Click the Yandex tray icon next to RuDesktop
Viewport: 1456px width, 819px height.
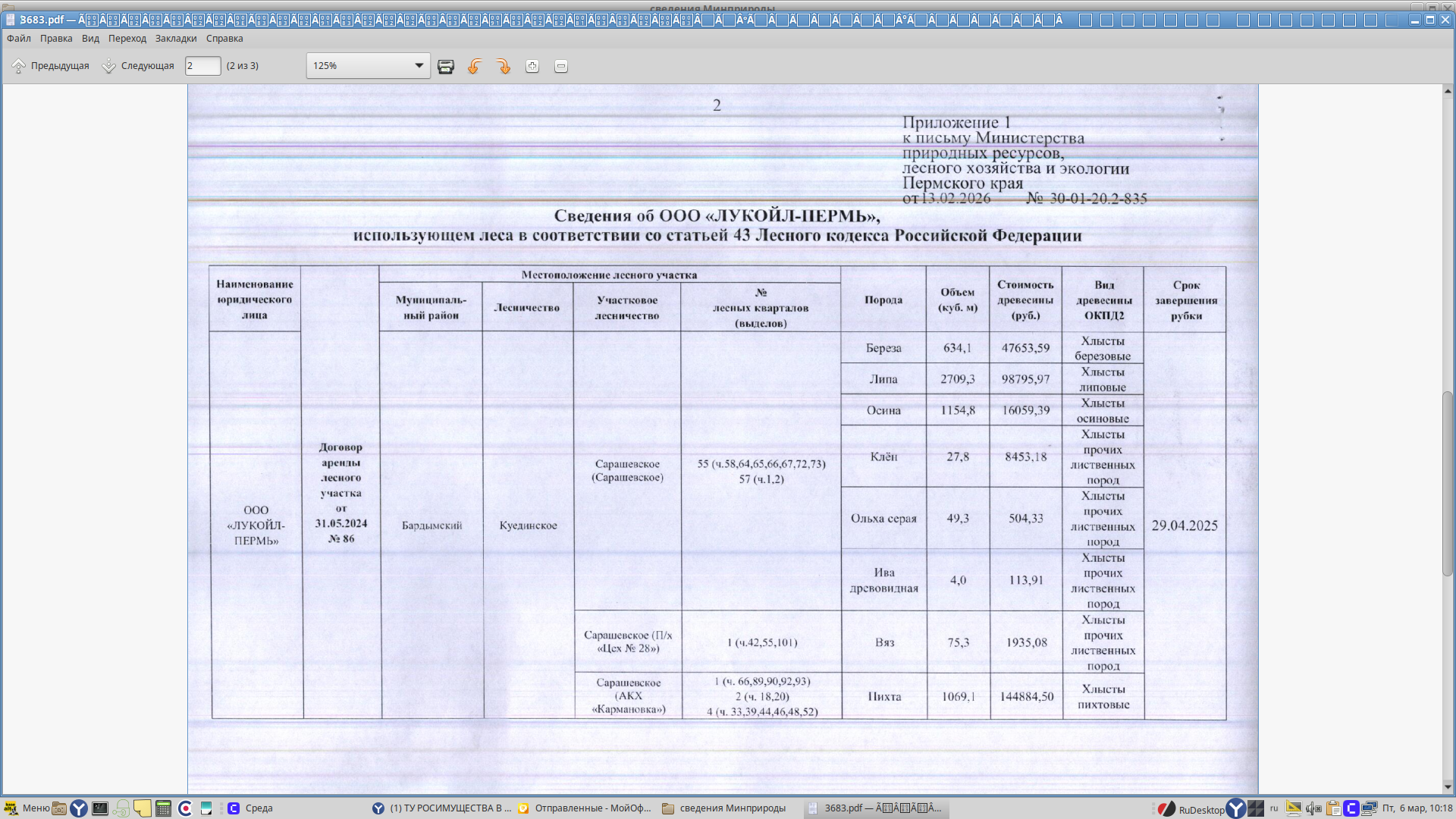[x=1236, y=808]
